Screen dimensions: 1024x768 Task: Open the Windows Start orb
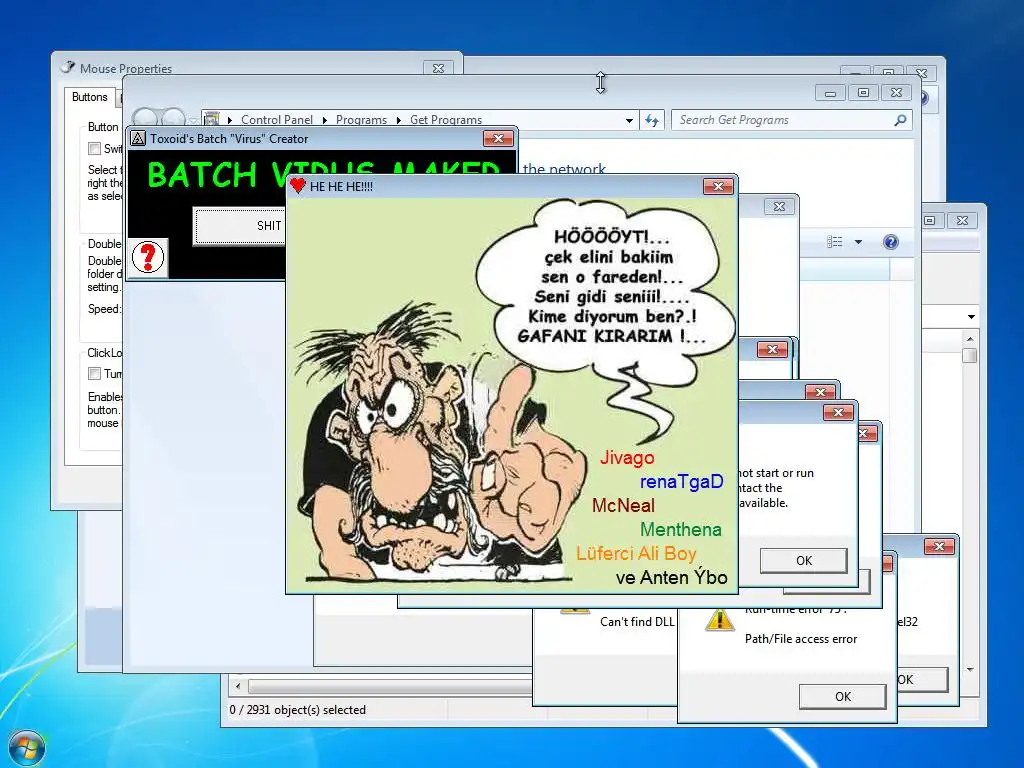[x=27, y=748]
